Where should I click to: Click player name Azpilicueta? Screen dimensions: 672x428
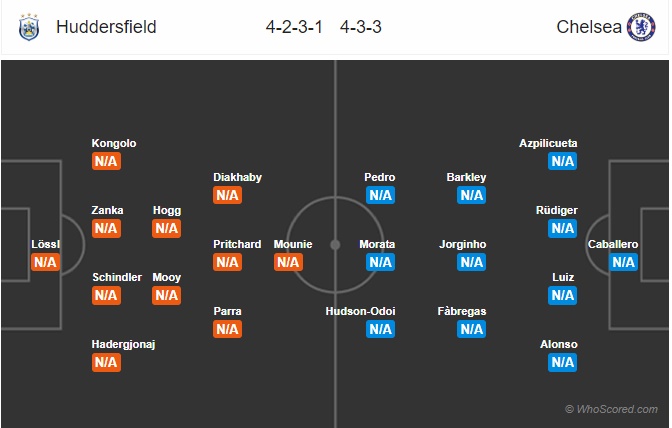point(548,143)
